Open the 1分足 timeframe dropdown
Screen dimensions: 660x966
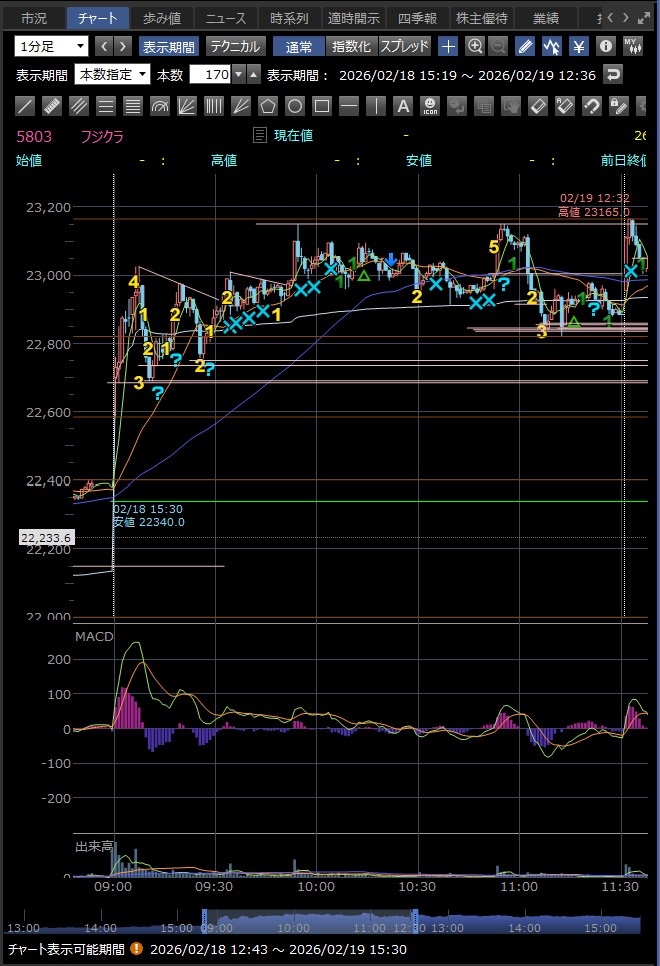click(52, 46)
